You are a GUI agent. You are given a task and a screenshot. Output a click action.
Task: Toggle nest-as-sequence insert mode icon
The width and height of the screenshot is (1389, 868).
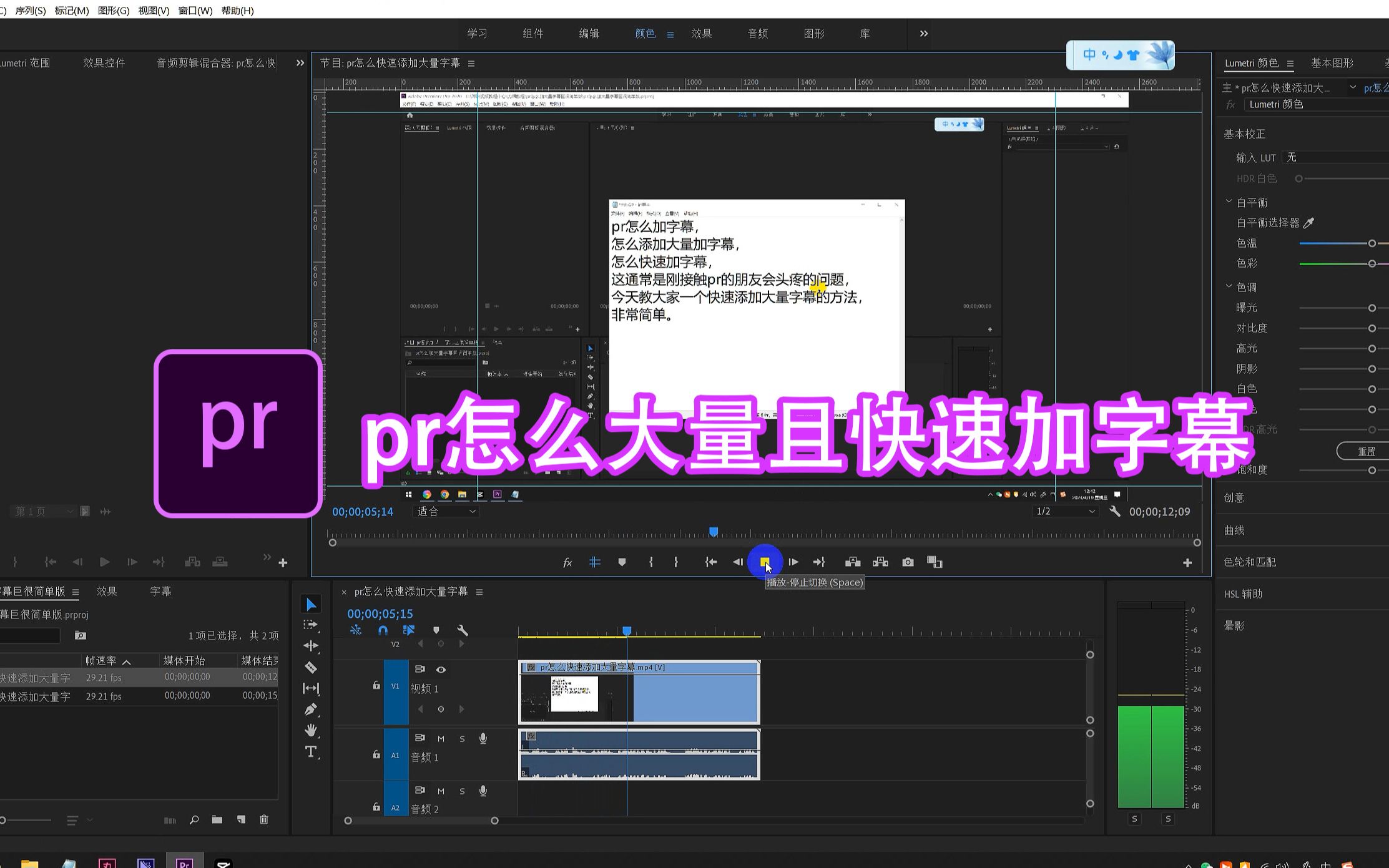tap(356, 630)
